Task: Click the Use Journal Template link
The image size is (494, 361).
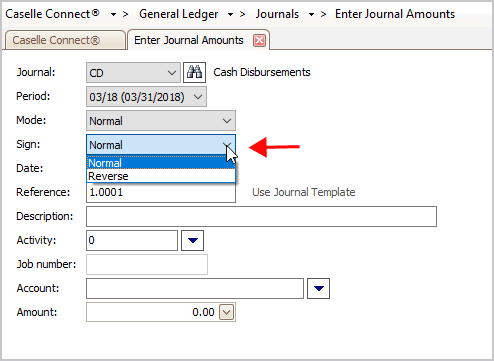Action: coord(303,192)
